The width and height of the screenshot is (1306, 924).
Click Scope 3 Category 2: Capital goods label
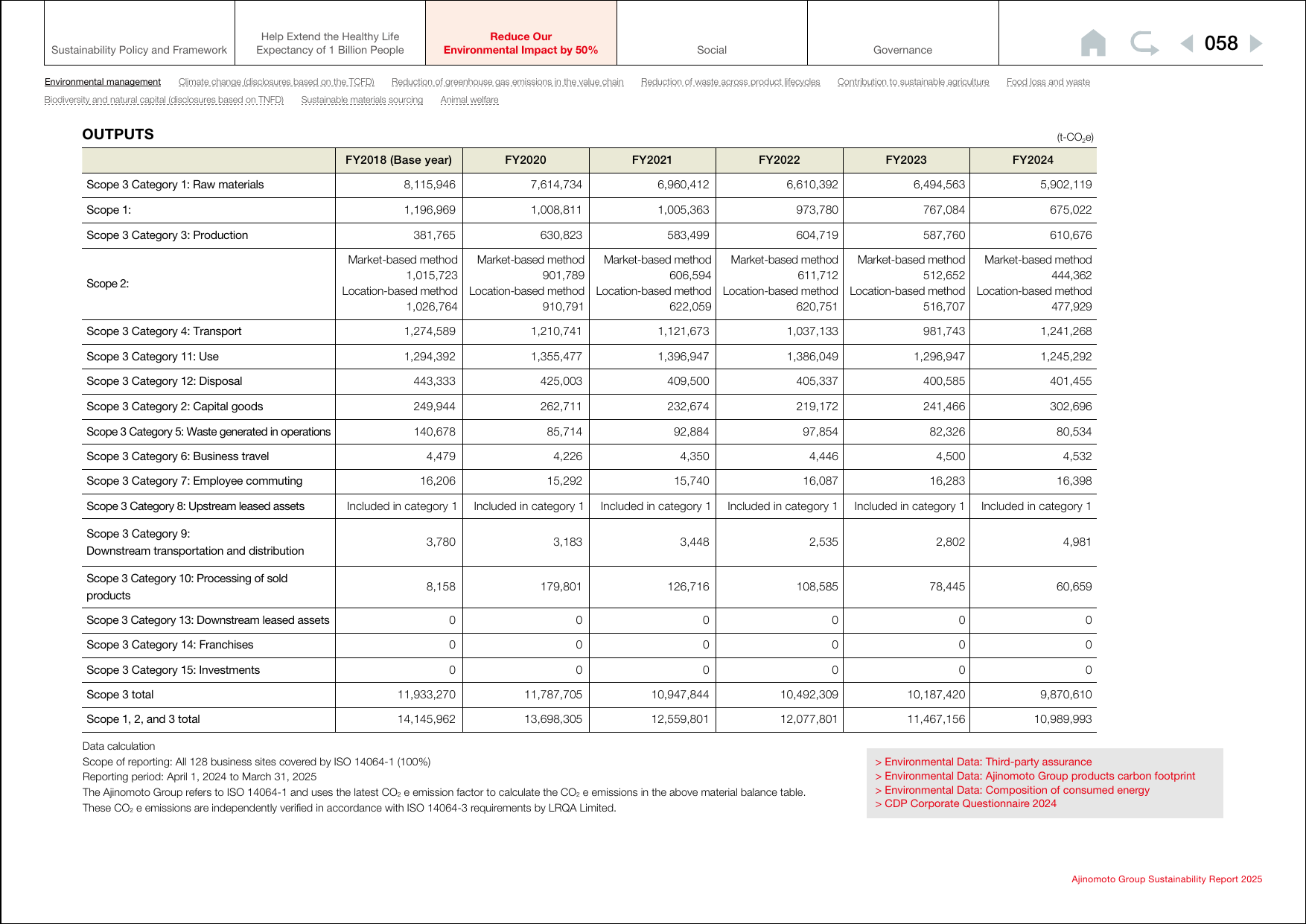[x=174, y=407]
